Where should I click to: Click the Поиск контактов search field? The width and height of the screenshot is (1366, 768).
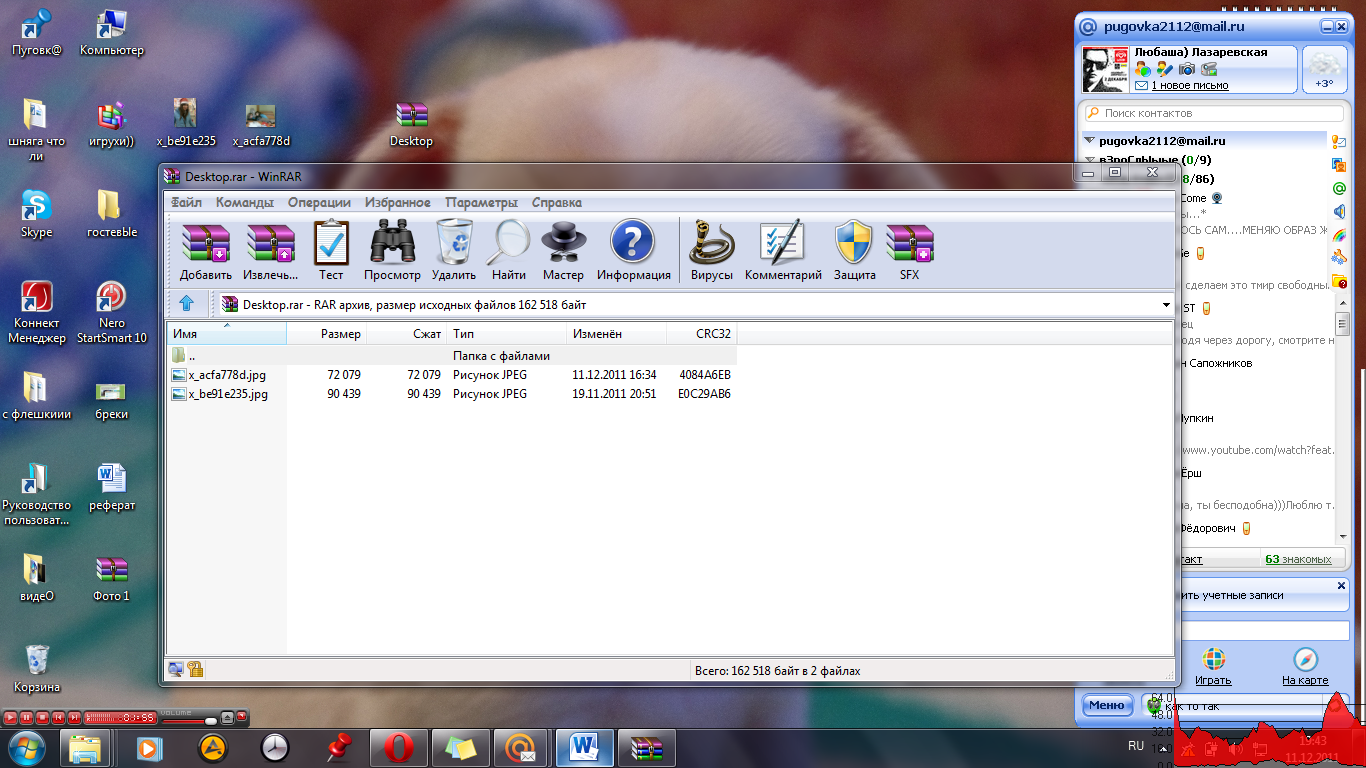click(1214, 113)
